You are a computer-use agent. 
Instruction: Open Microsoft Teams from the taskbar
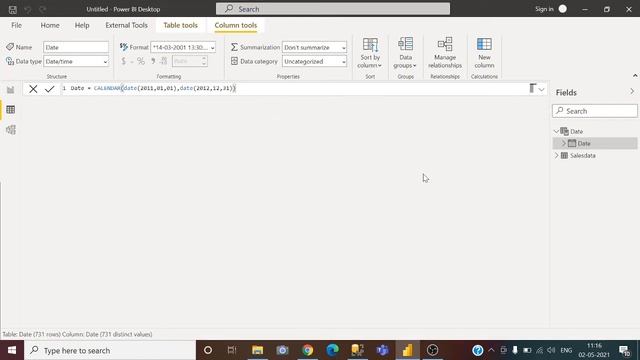[x=382, y=350]
